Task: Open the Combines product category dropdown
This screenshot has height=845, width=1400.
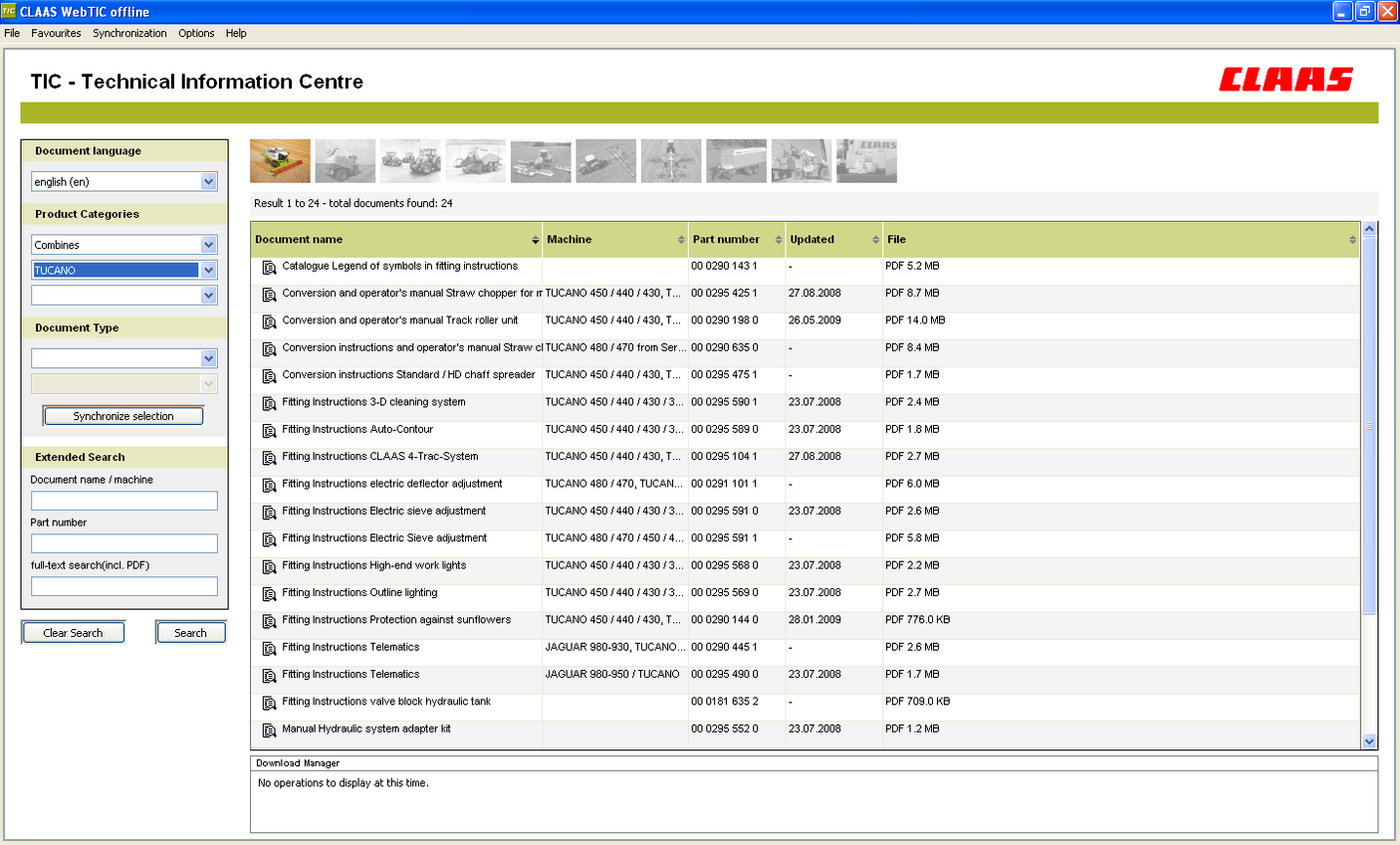Action: (x=208, y=244)
